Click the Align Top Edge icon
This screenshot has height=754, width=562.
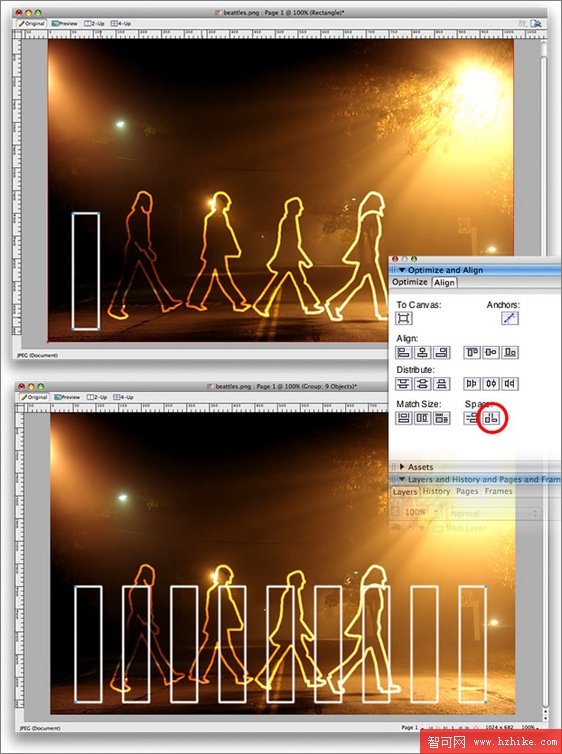(472, 352)
